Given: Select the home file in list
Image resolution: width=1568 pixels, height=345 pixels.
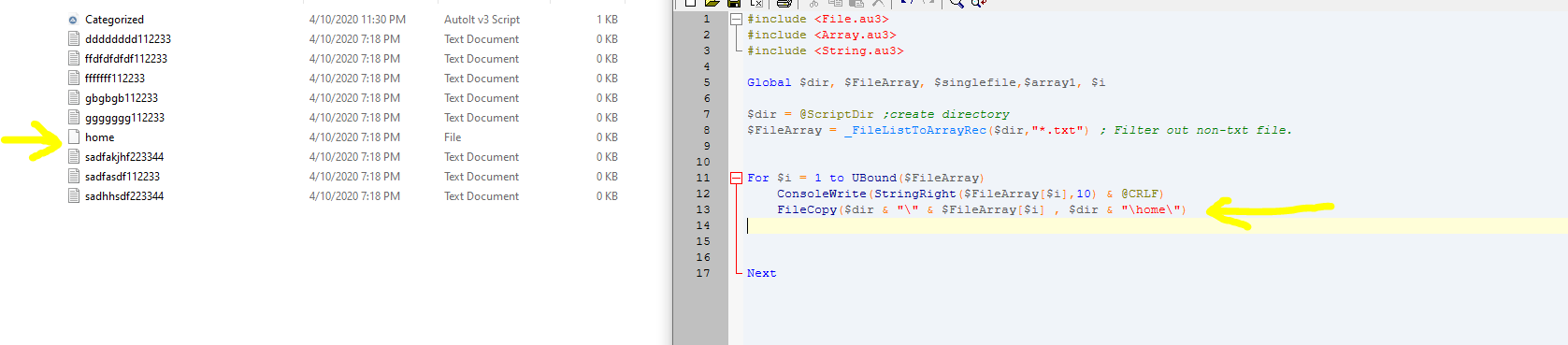Looking at the screenshot, I should click(x=99, y=137).
